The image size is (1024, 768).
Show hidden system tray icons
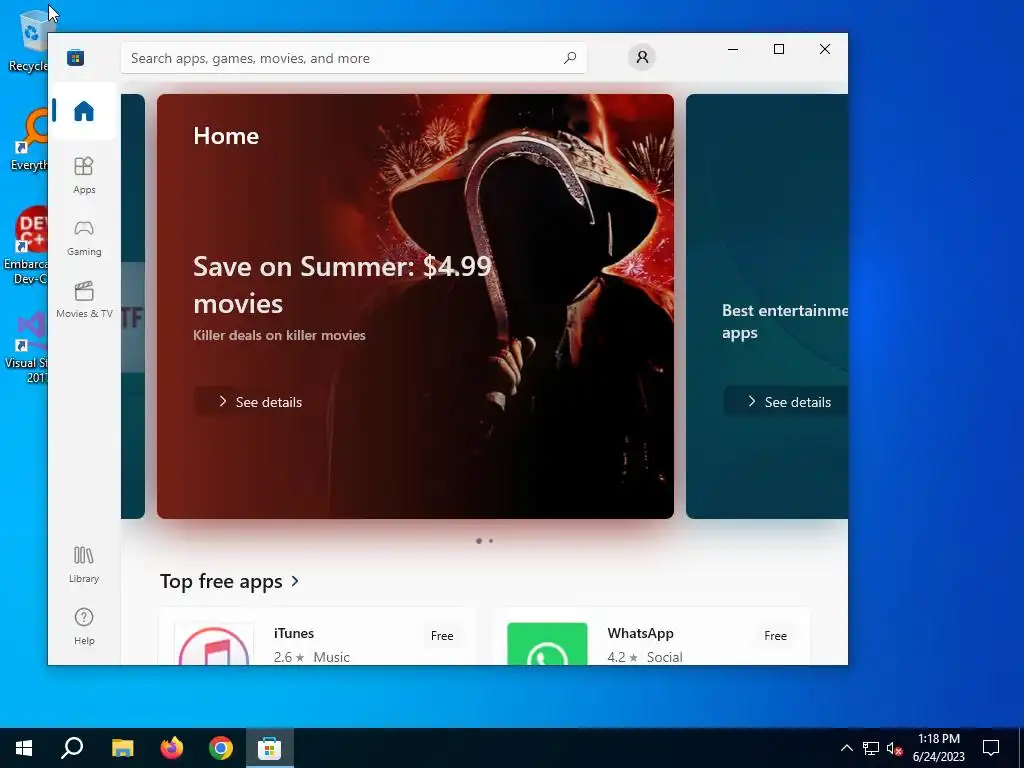tap(846, 748)
